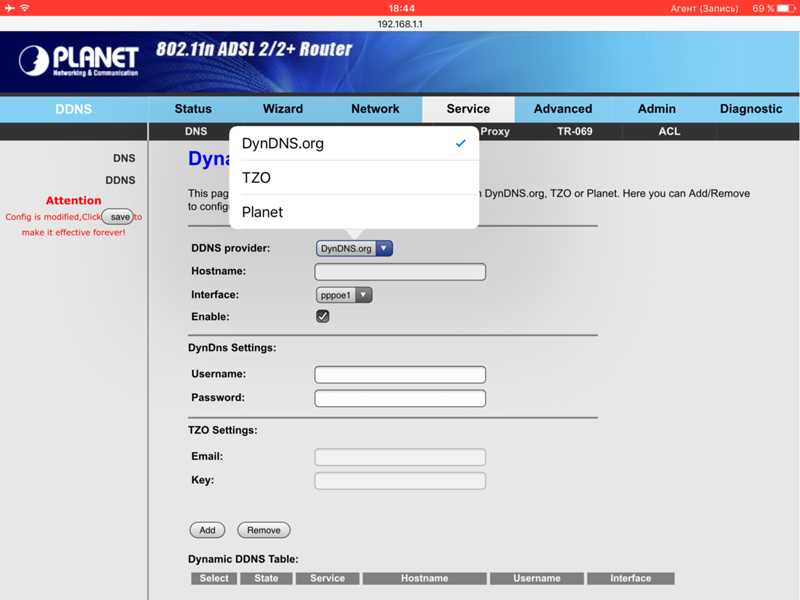800x600 pixels.
Task: Click the Planet logo in the header
Action: point(78,61)
